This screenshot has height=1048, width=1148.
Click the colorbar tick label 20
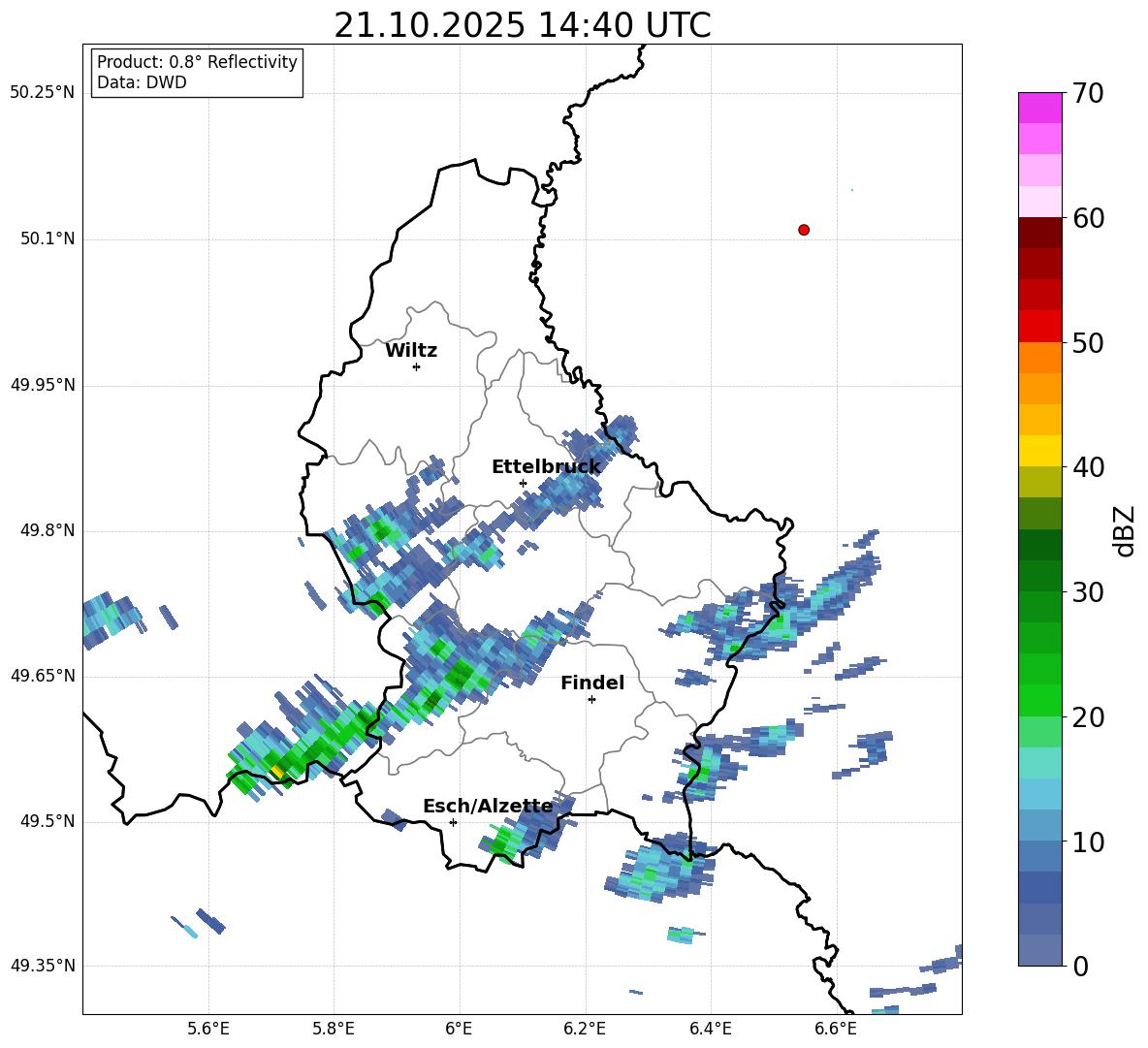tap(1088, 717)
